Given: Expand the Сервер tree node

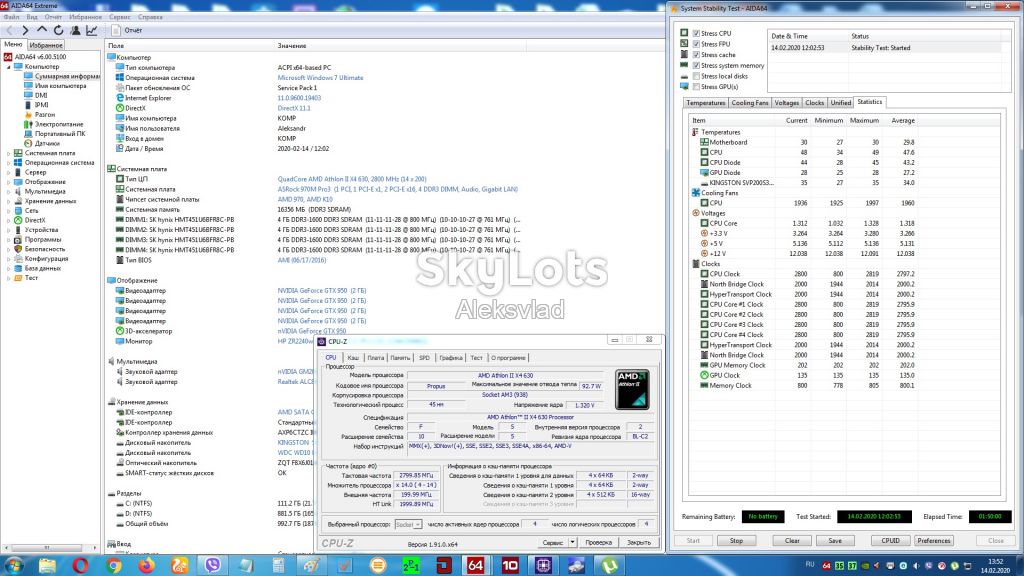Looking at the screenshot, I should (8, 172).
